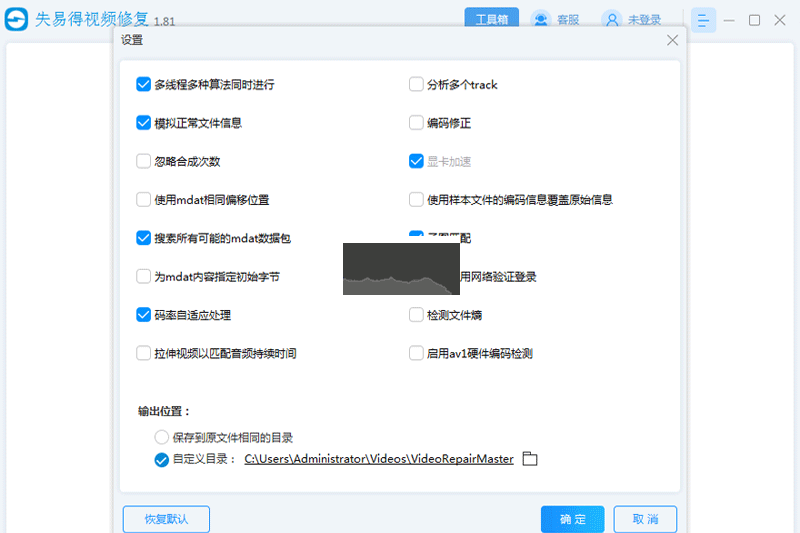Confirm settings with 确定 button
Image resolution: width=800 pixels, height=533 pixels.
572,519
